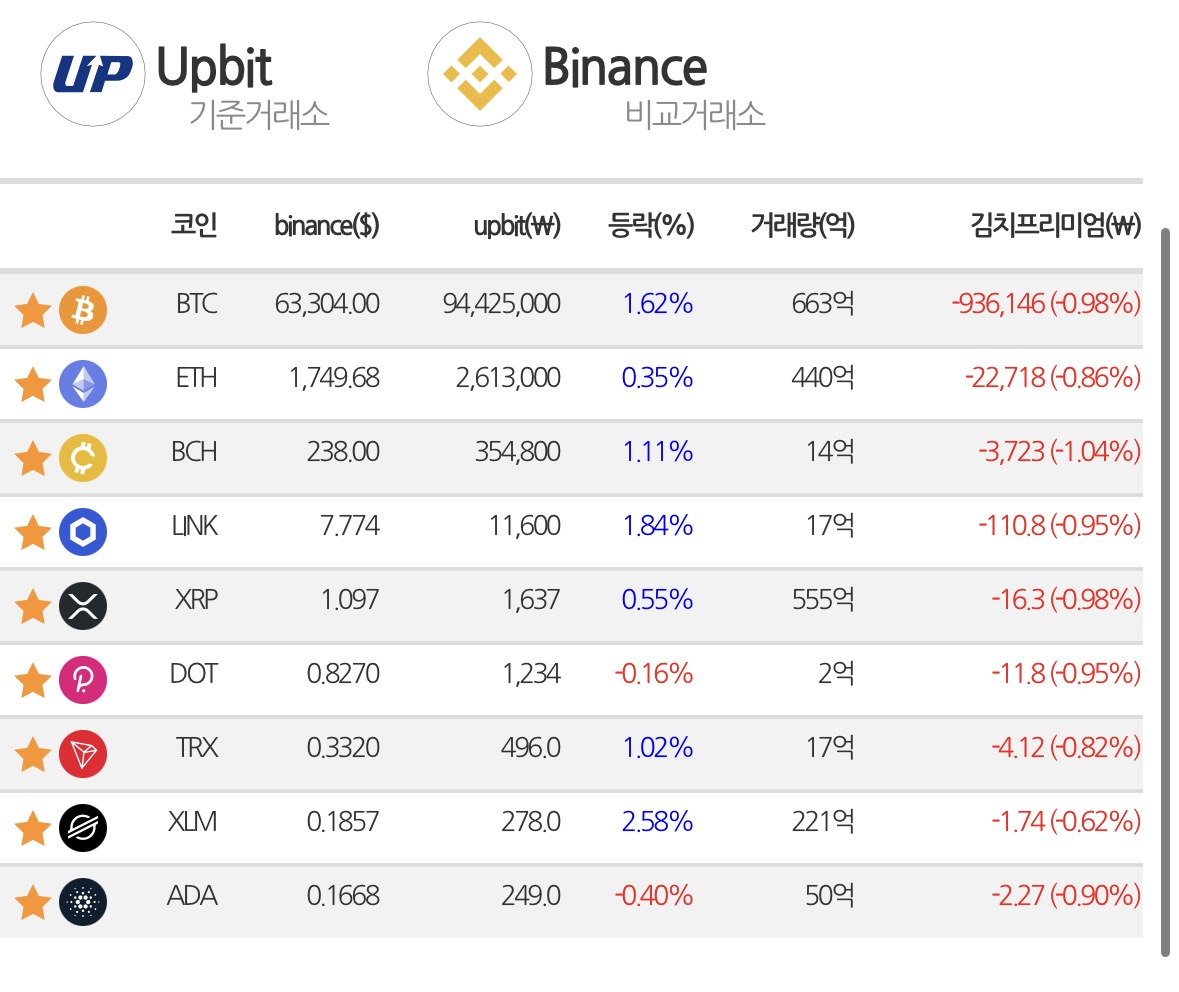The width and height of the screenshot is (1179, 992).
Task: Toggle the favorite star for BCH
Action: pos(33,459)
